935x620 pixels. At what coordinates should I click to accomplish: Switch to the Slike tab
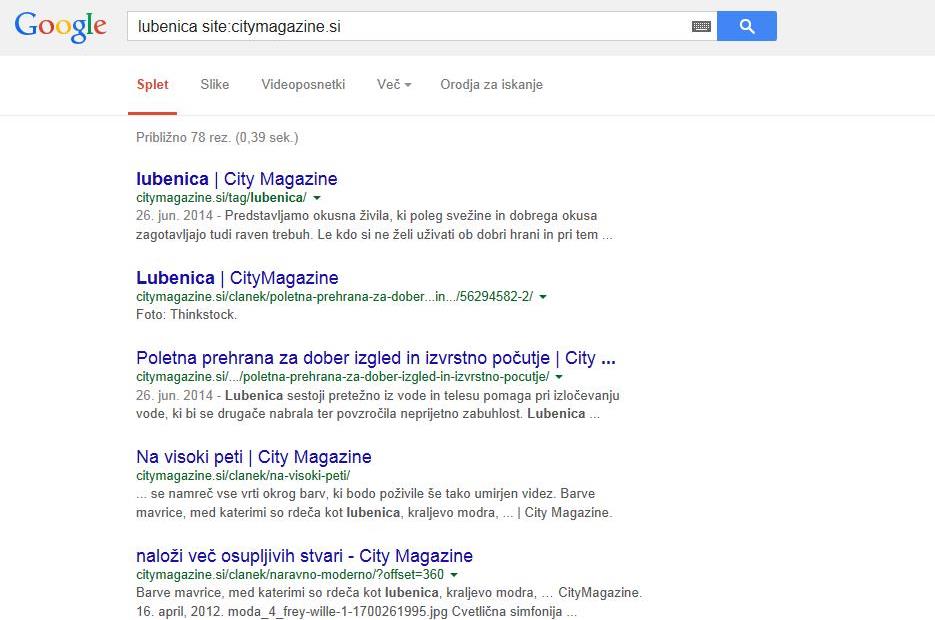pyautogui.click(x=215, y=85)
